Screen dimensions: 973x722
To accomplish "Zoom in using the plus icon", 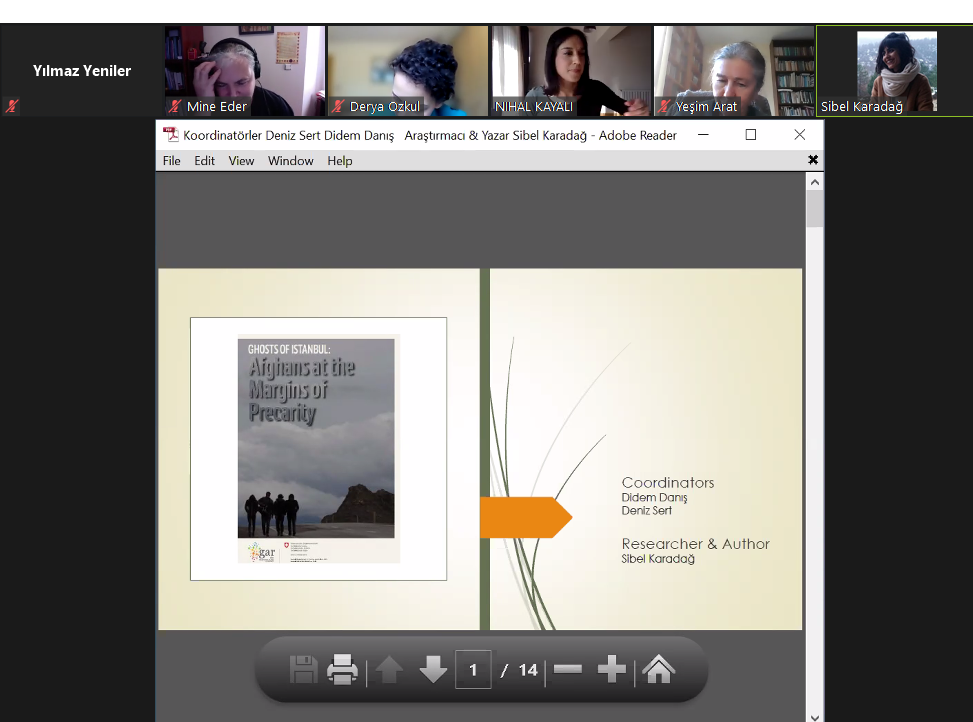I will click(x=611, y=670).
